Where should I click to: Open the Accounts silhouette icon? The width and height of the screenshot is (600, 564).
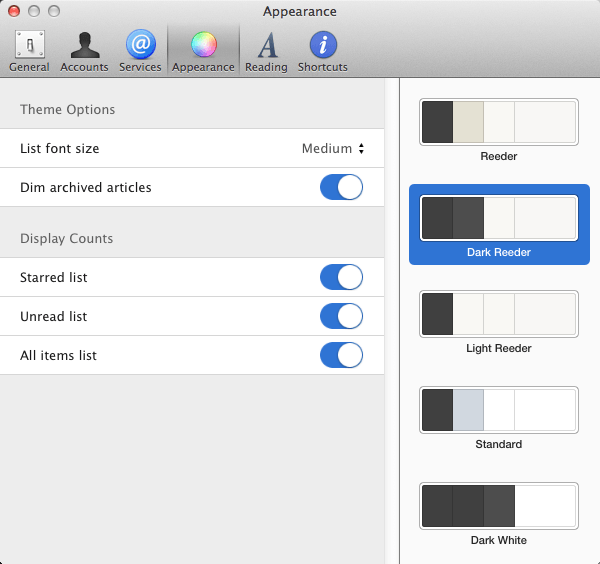tap(85, 44)
